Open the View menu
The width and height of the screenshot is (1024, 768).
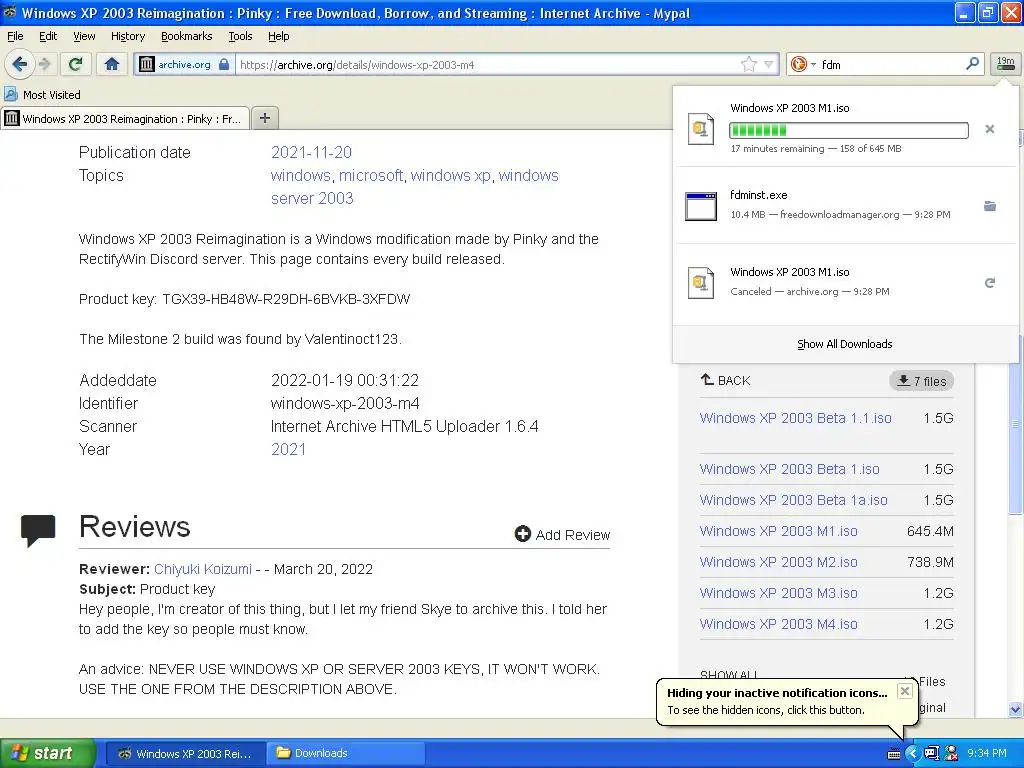click(x=84, y=36)
